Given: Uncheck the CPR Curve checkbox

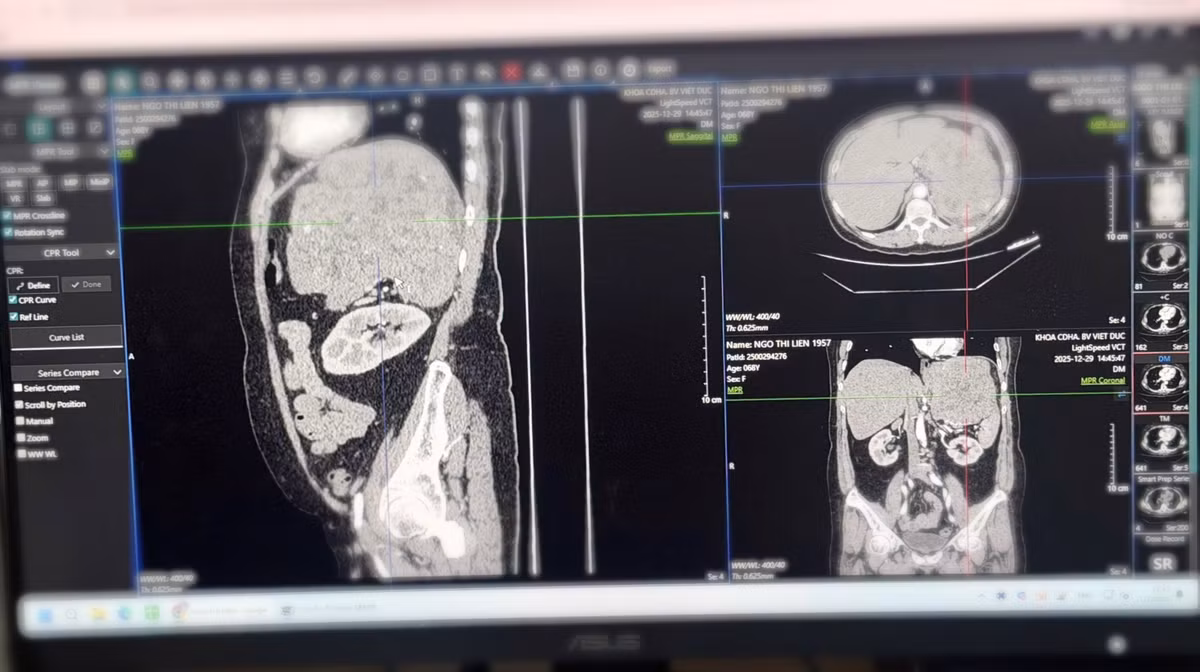Looking at the screenshot, I should 12,300.
